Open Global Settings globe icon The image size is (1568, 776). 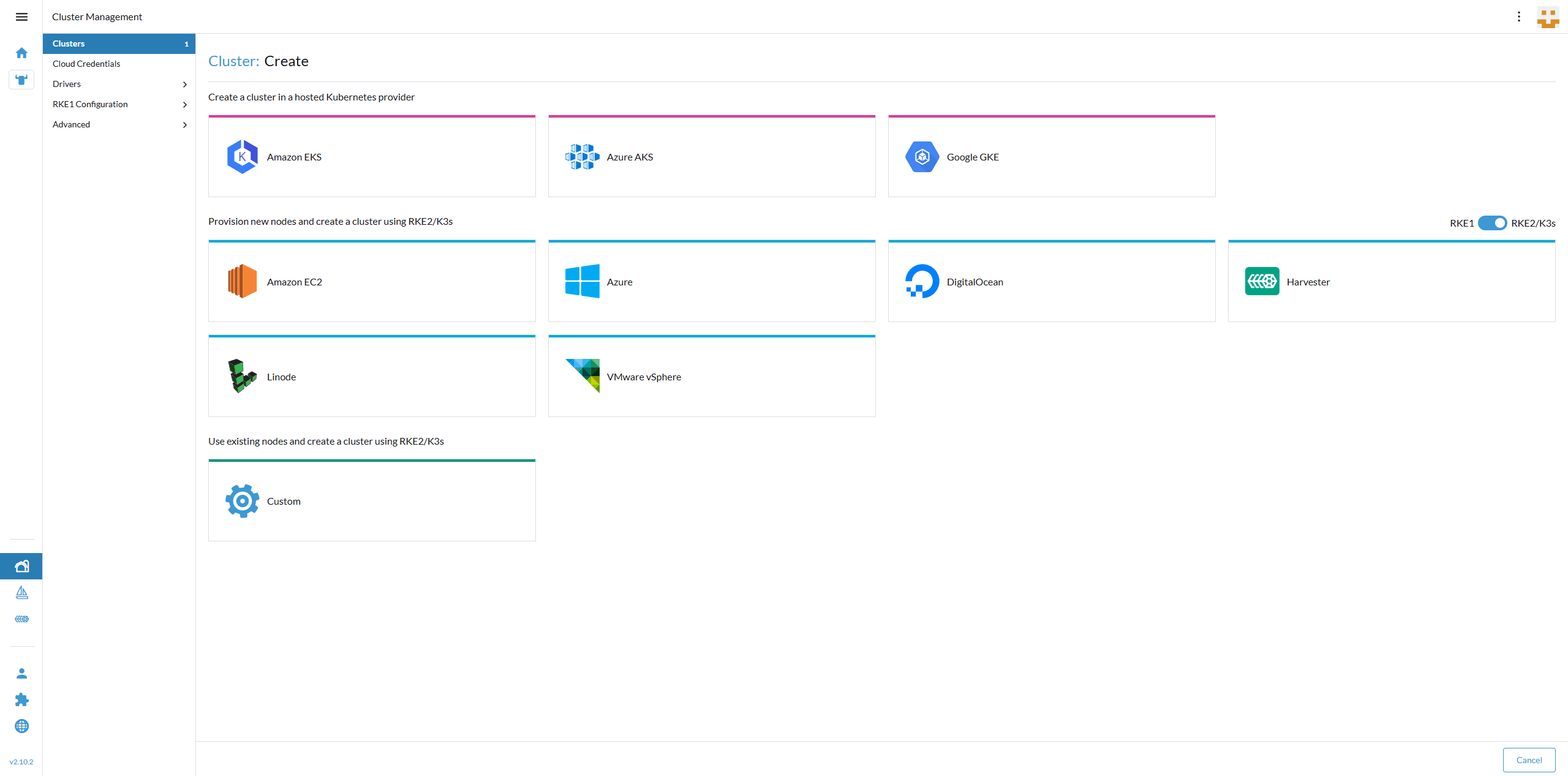tap(21, 726)
